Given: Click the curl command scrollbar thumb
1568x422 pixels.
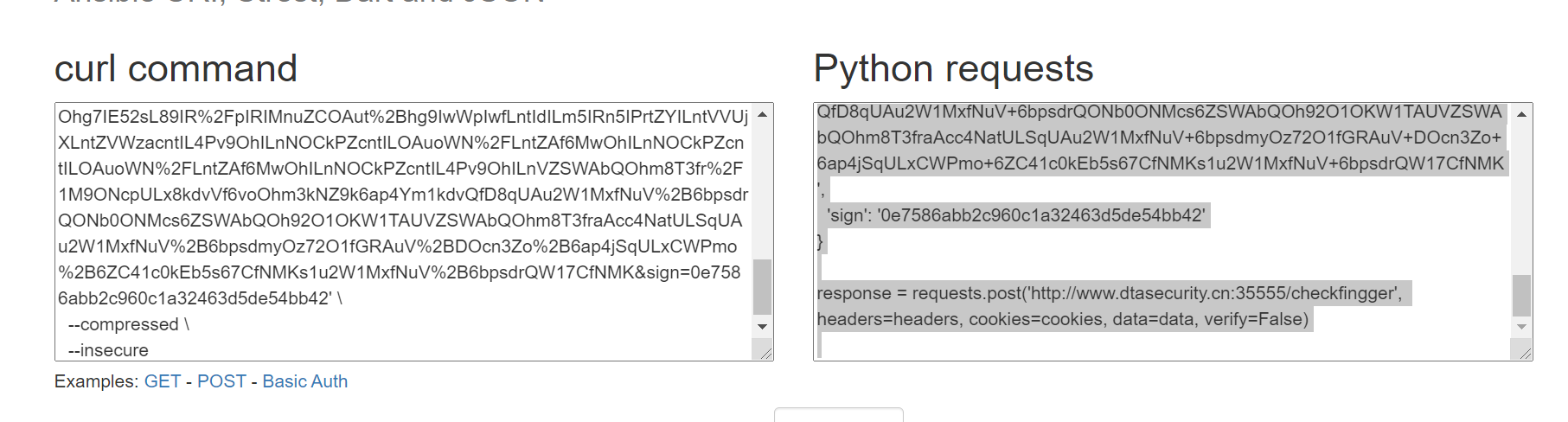Looking at the screenshot, I should coord(762,286).
